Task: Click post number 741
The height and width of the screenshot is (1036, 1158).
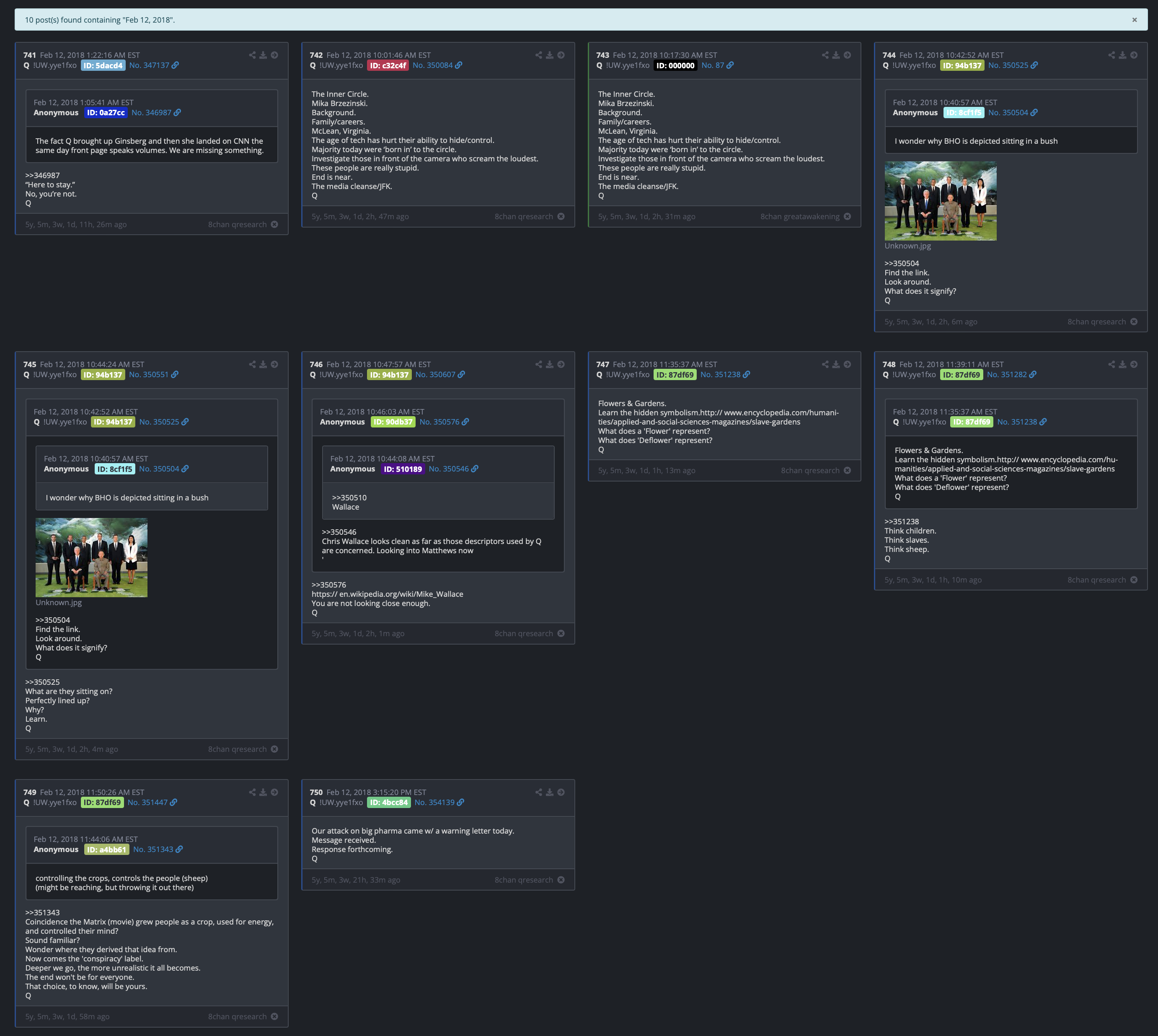Action: click(x=30, y=55)
